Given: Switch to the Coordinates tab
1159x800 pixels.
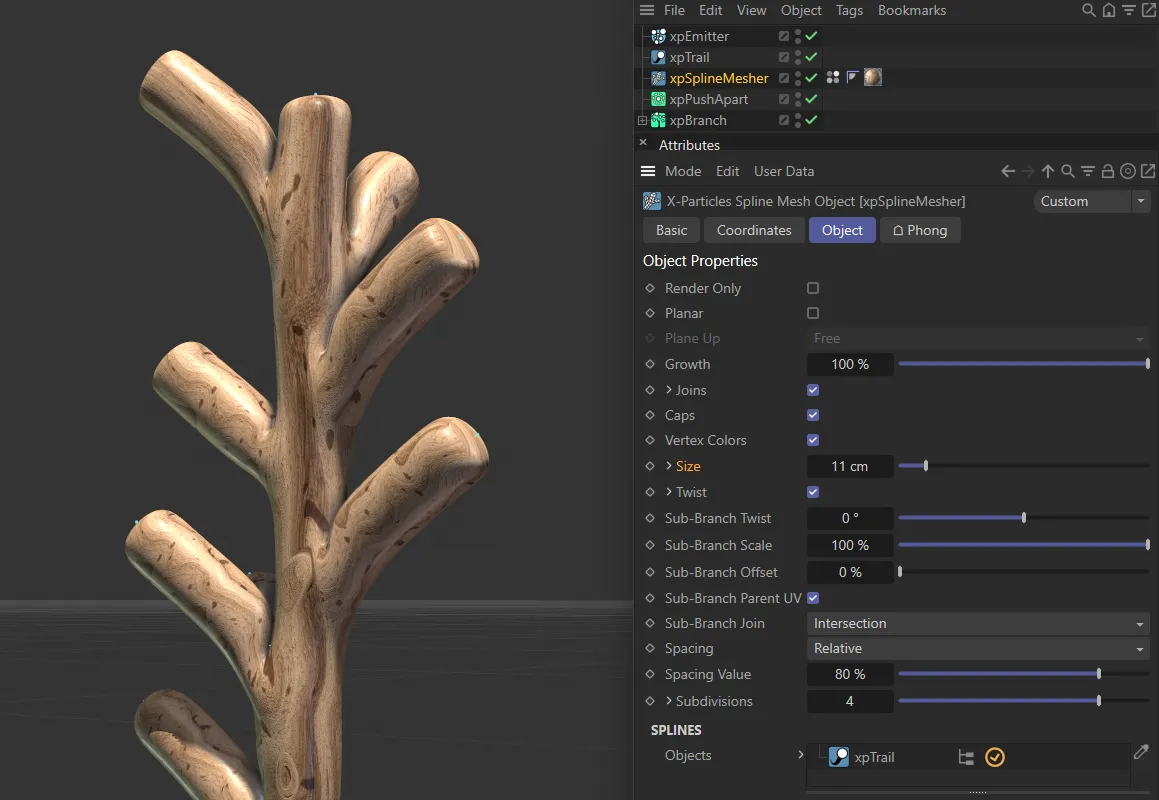Looking at the screenshot, I should [754, 230].
